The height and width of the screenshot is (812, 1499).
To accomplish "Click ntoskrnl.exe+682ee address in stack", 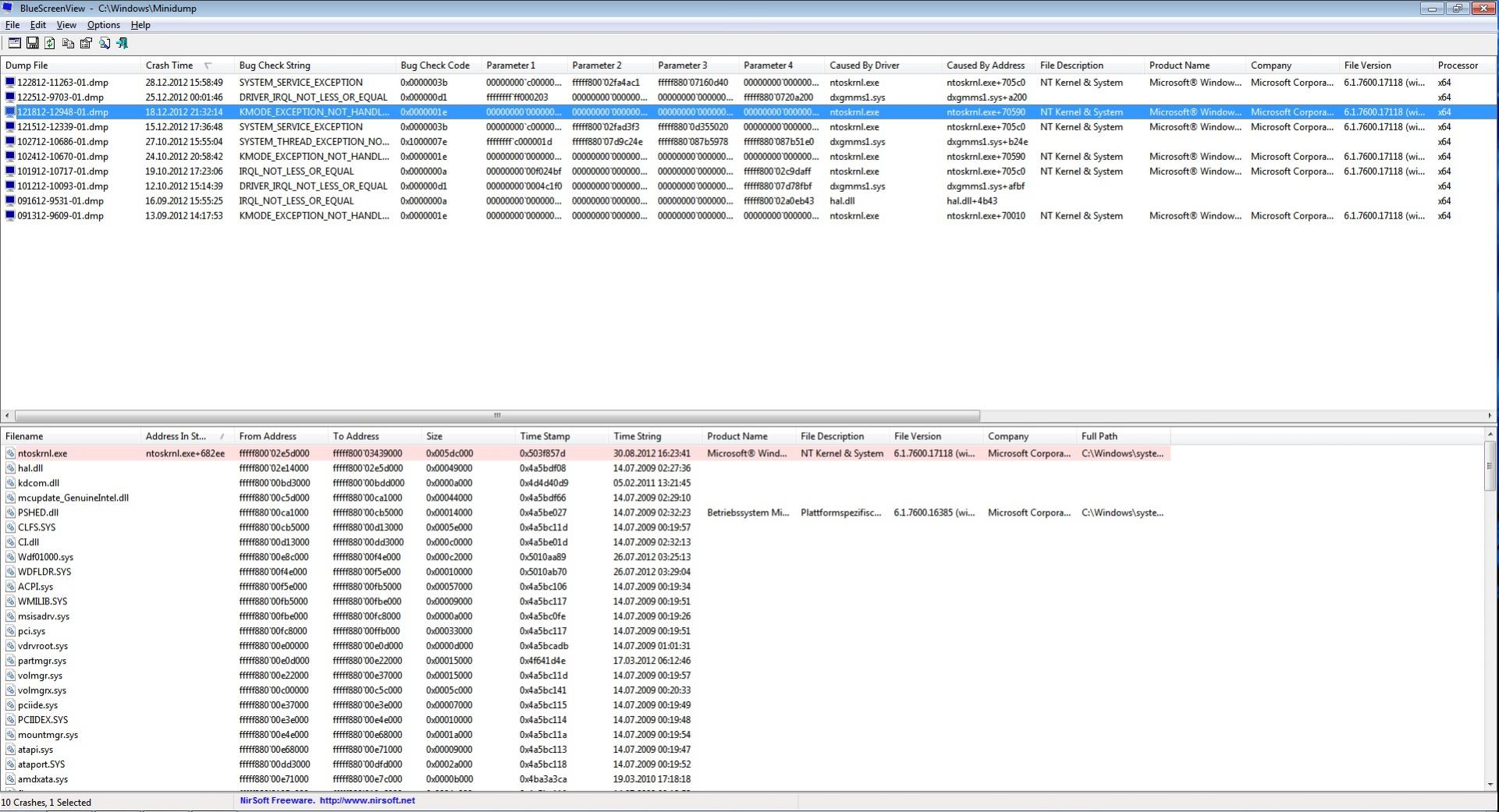I will pos(185,453).
